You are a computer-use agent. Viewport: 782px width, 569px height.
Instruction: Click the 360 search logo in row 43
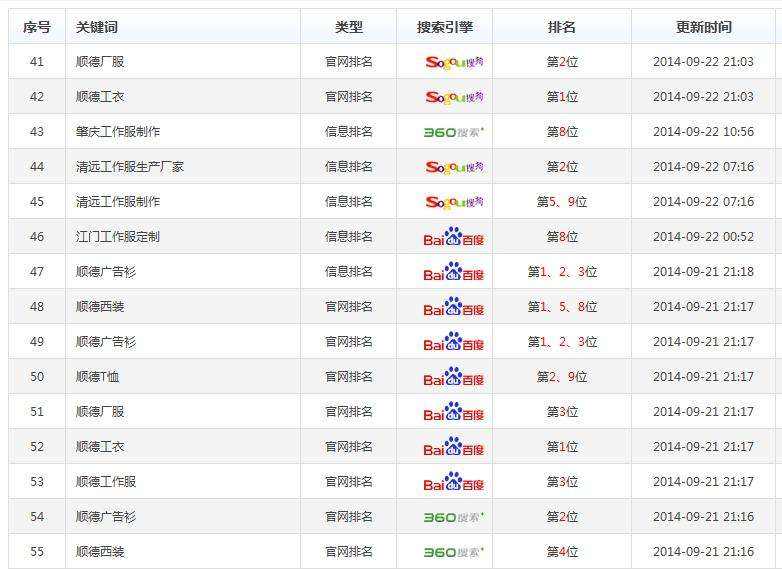(x=454, y=132)
